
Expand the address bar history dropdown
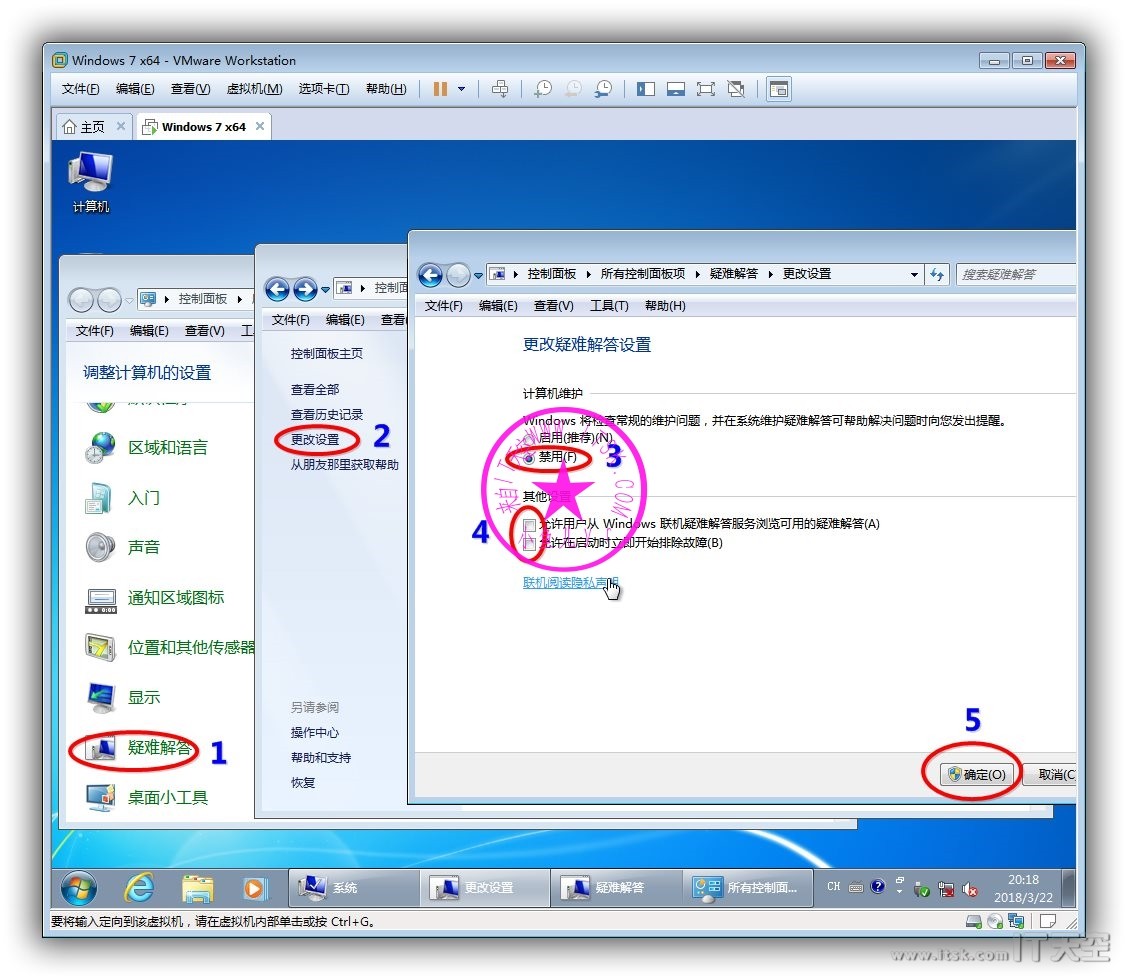914,275
